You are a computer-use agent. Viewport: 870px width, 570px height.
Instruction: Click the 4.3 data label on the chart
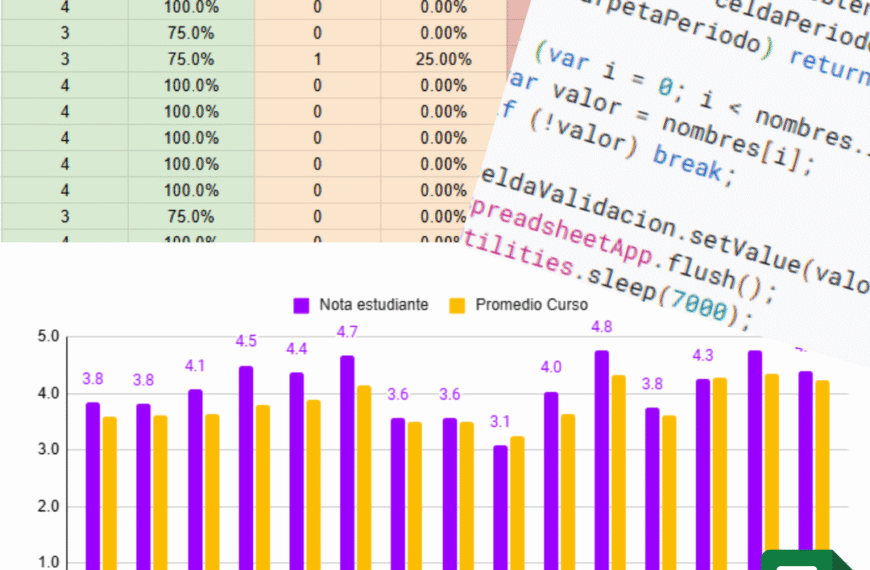(x=702, y=355)
